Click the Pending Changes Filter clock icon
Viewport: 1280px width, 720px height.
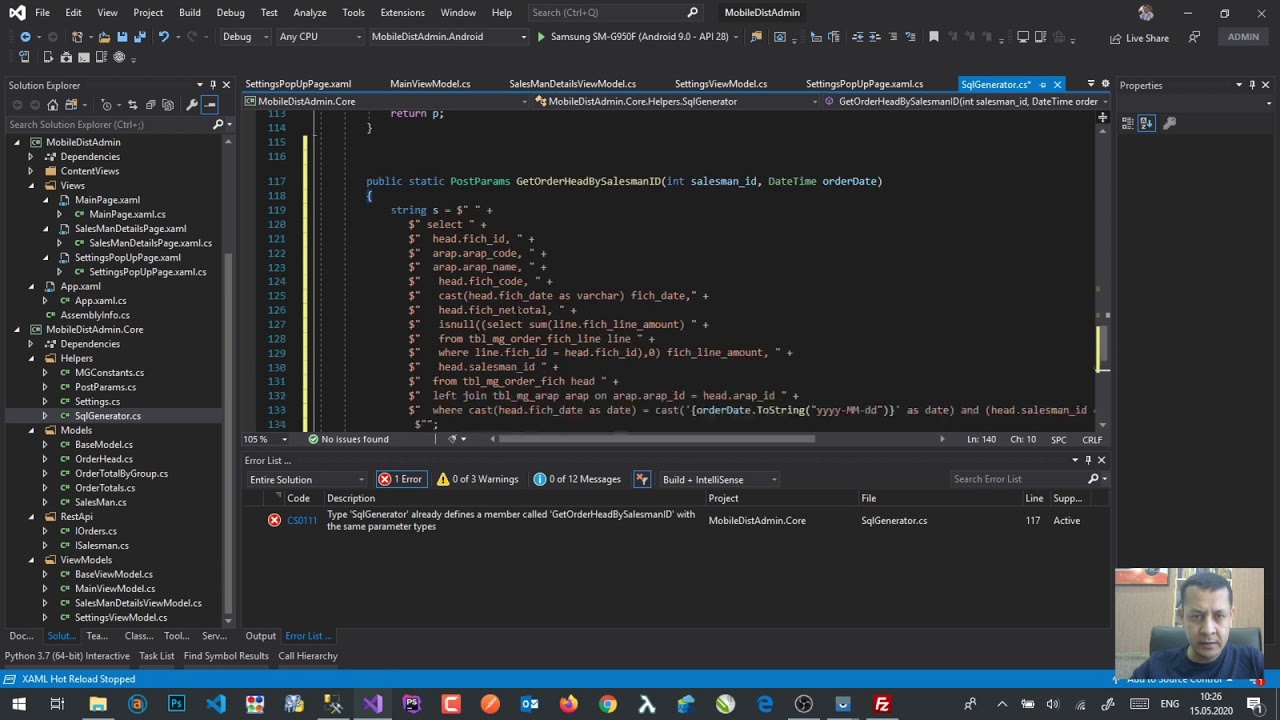(106, 105)
